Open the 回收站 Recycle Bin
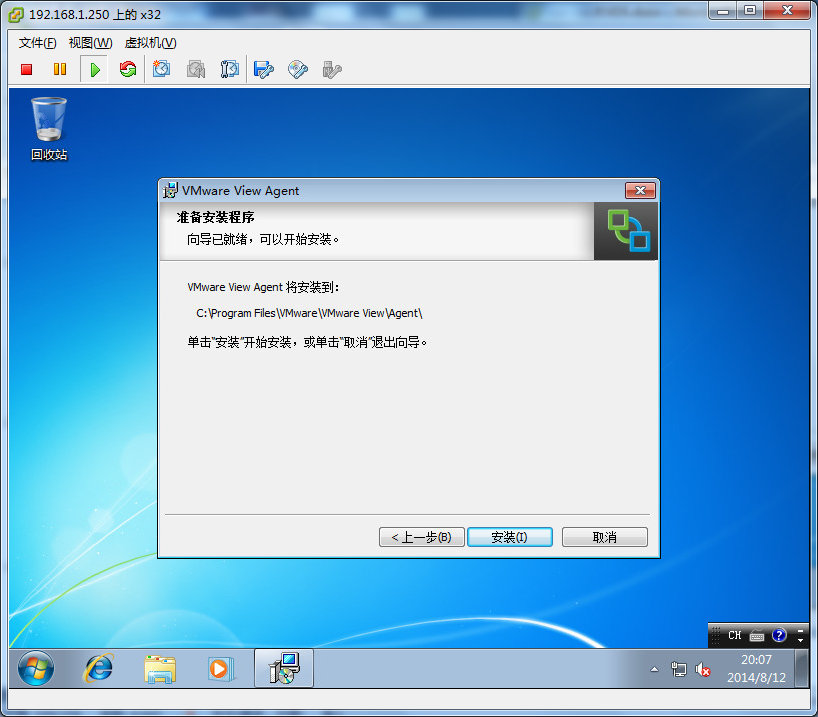This screenshot has width=818, height=717. [x=48, y=118]
